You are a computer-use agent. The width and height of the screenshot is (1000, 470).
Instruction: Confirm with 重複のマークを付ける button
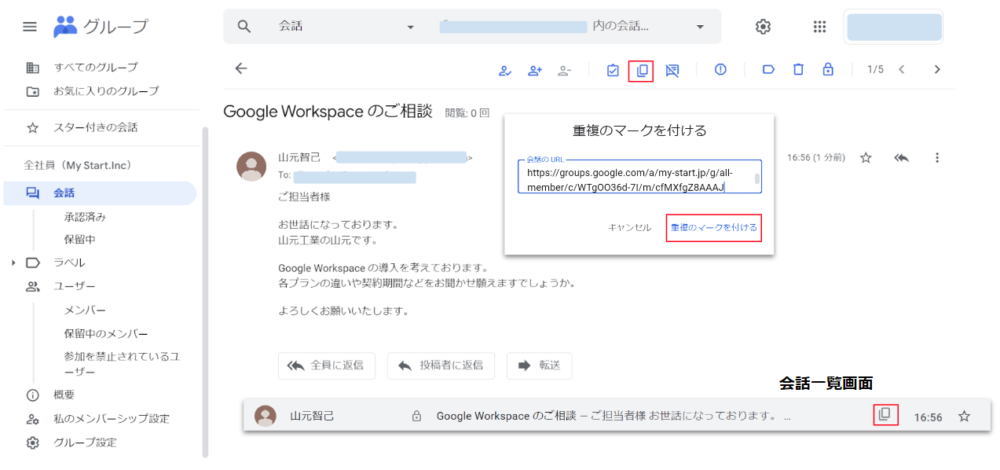(714, 228)
